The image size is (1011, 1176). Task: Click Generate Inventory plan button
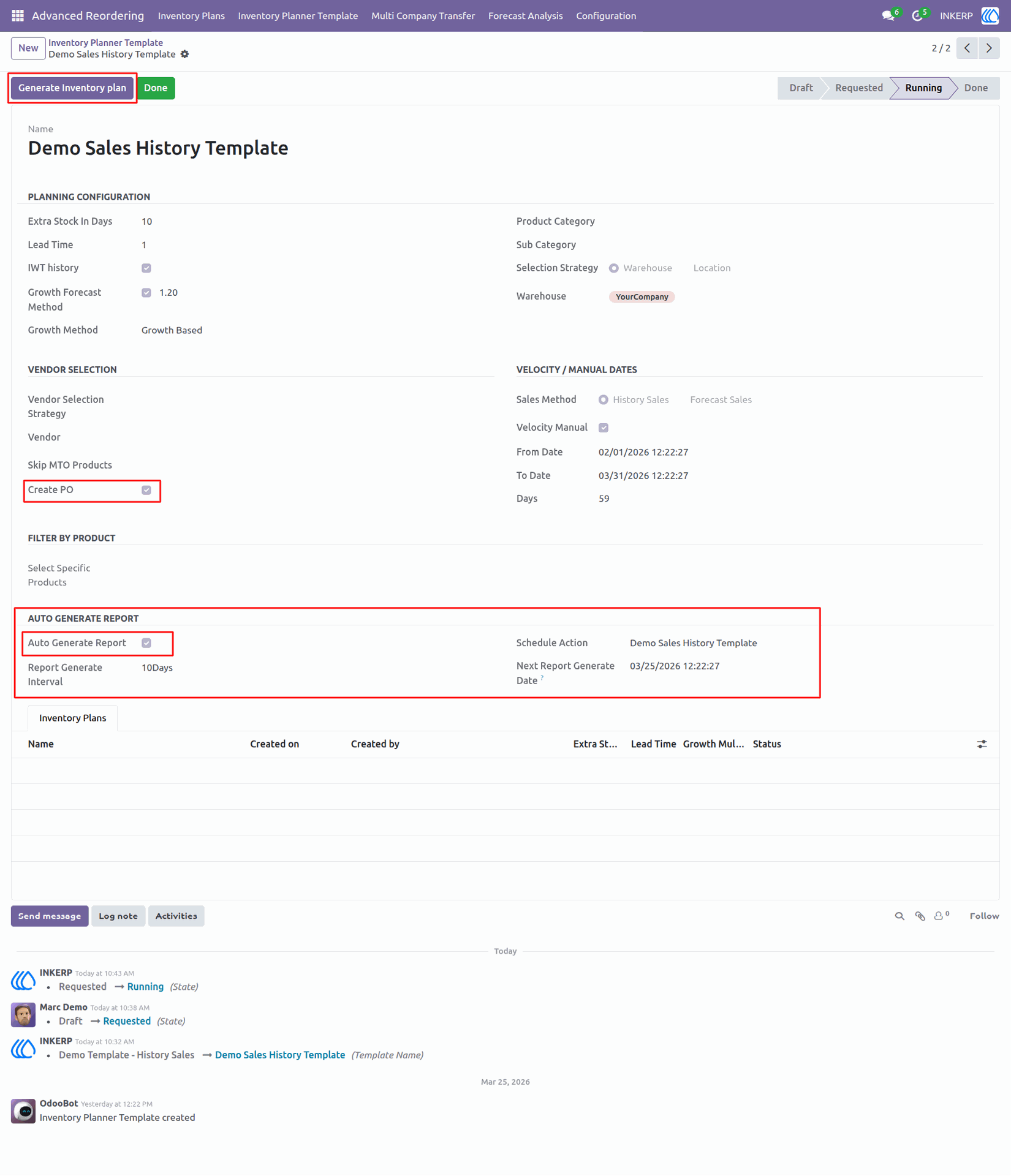[x=72, y=88]
